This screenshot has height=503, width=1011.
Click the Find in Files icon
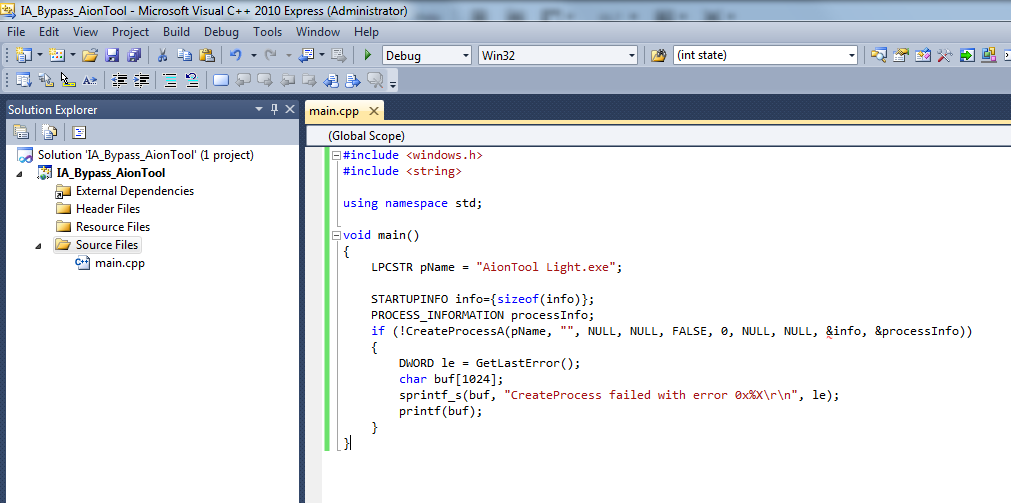click(658, 55)
